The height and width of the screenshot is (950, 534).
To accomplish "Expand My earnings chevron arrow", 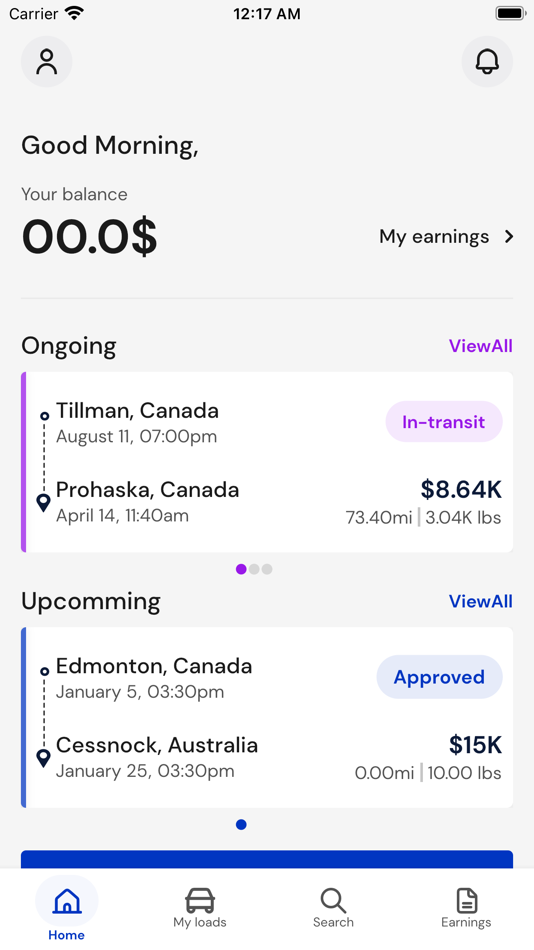I will pos(509,236).
